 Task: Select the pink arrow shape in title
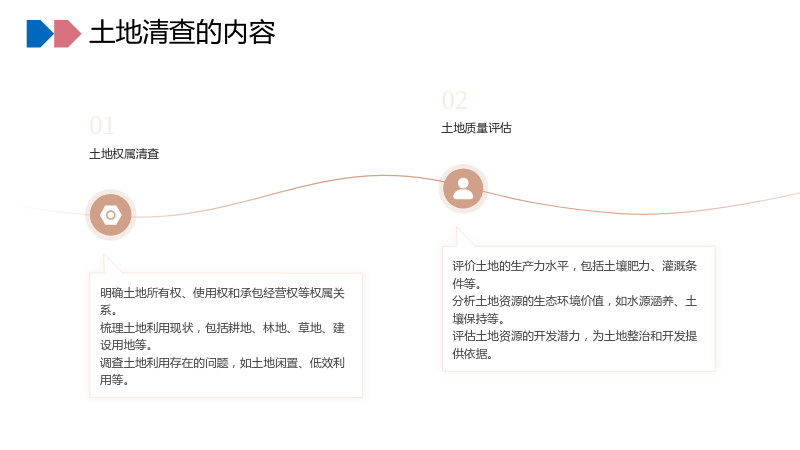click(67, 34)
